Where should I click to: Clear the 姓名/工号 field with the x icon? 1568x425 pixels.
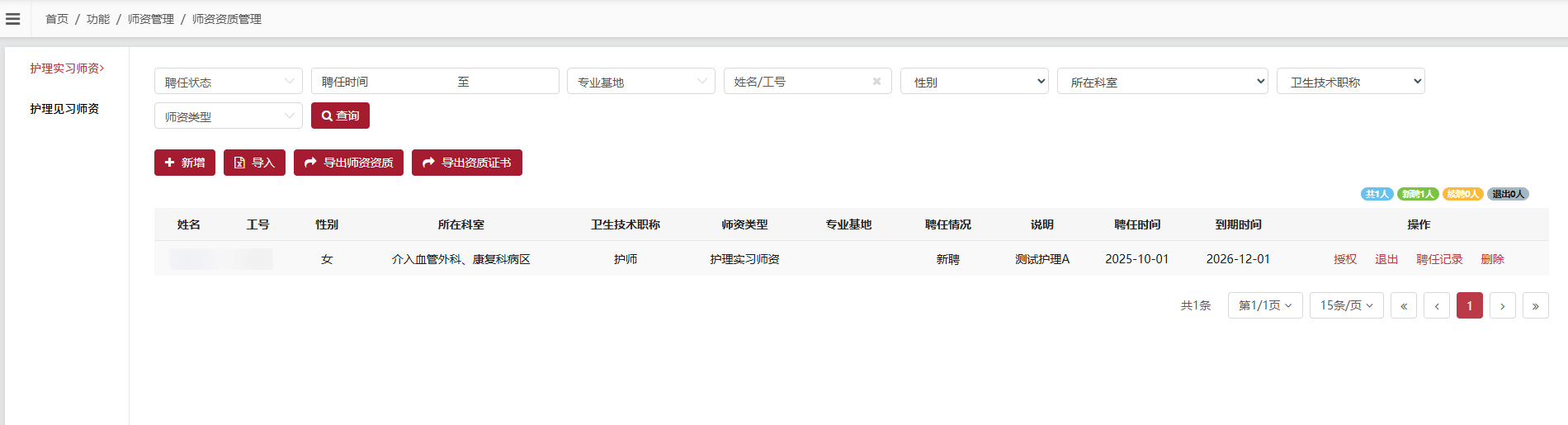click(x=876, y=81)
